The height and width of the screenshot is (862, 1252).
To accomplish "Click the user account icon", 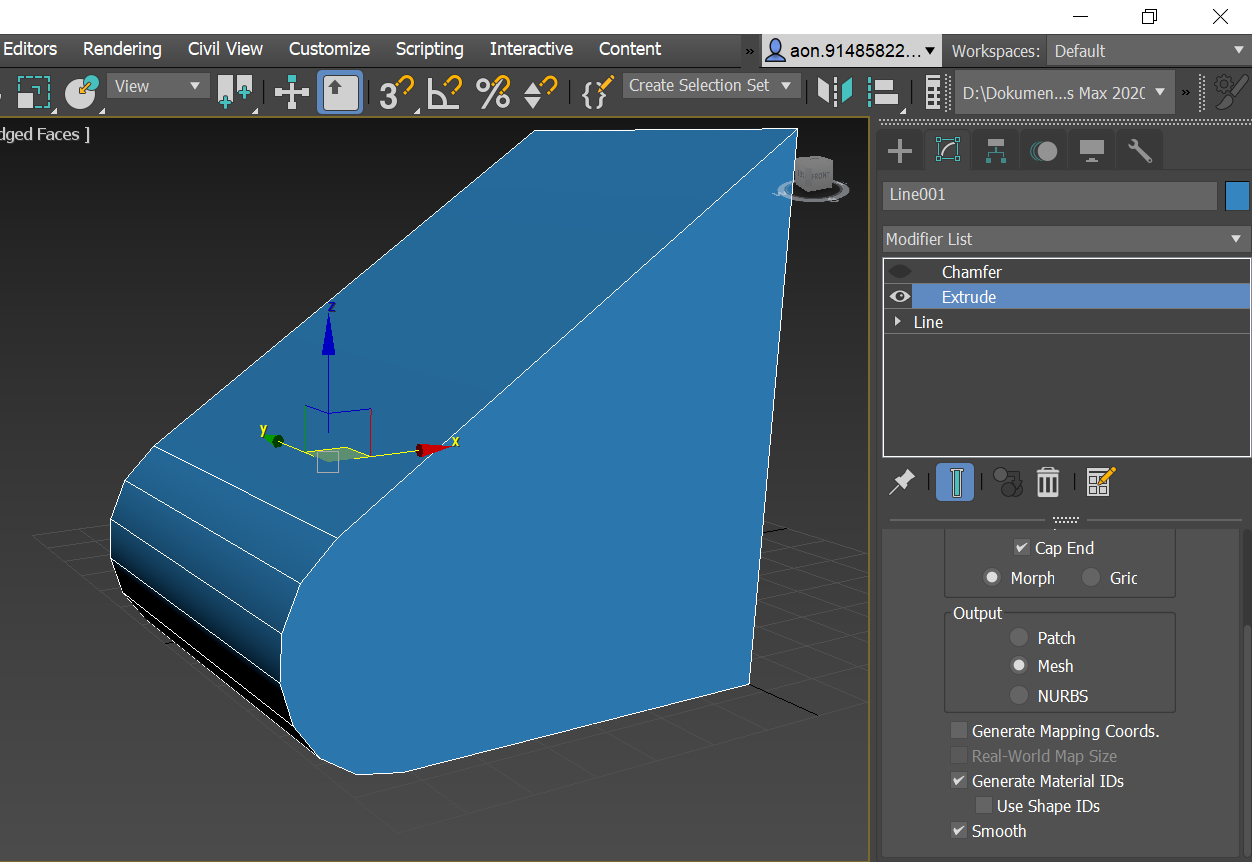I will (775, 50).
